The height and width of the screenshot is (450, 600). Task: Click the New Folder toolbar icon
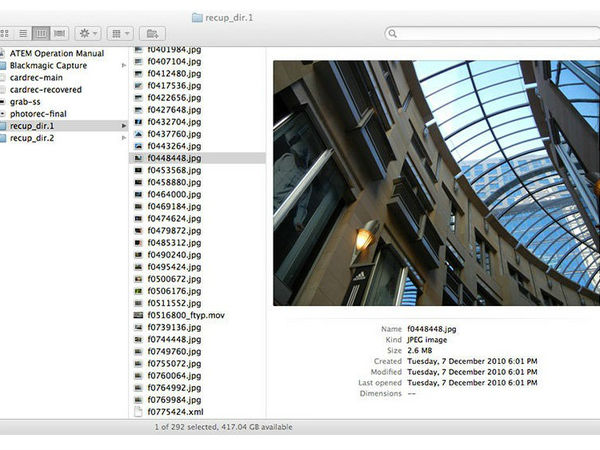tap(150, 34)
